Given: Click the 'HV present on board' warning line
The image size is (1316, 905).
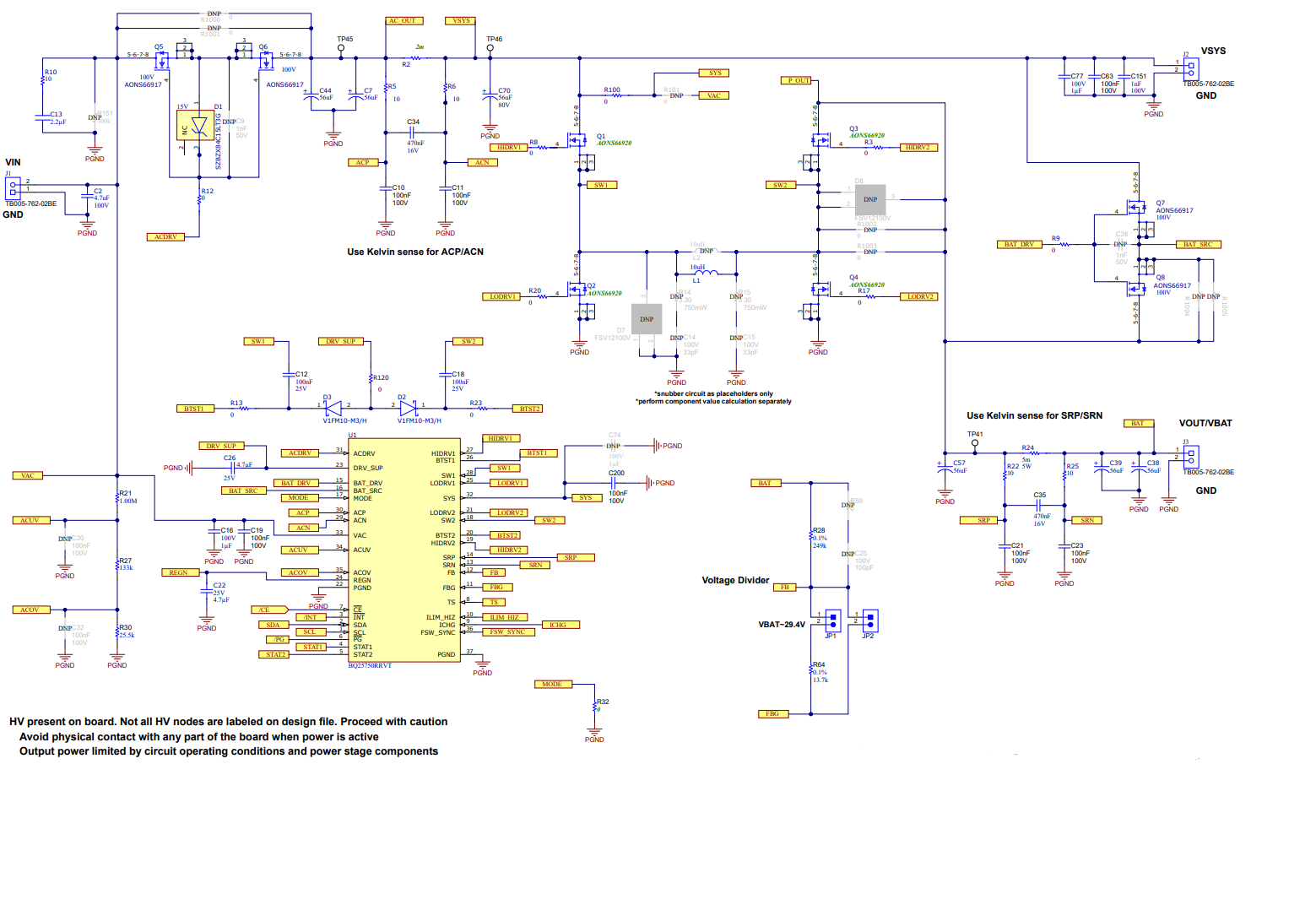Looking at the screenshot, I should [x=229, y=722].
